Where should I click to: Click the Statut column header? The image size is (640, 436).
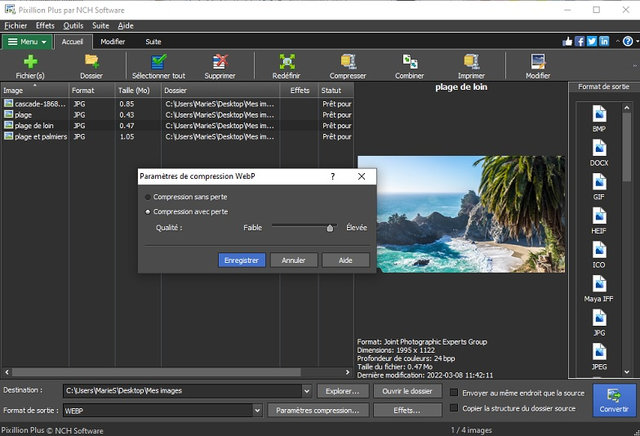pos(335,90)
